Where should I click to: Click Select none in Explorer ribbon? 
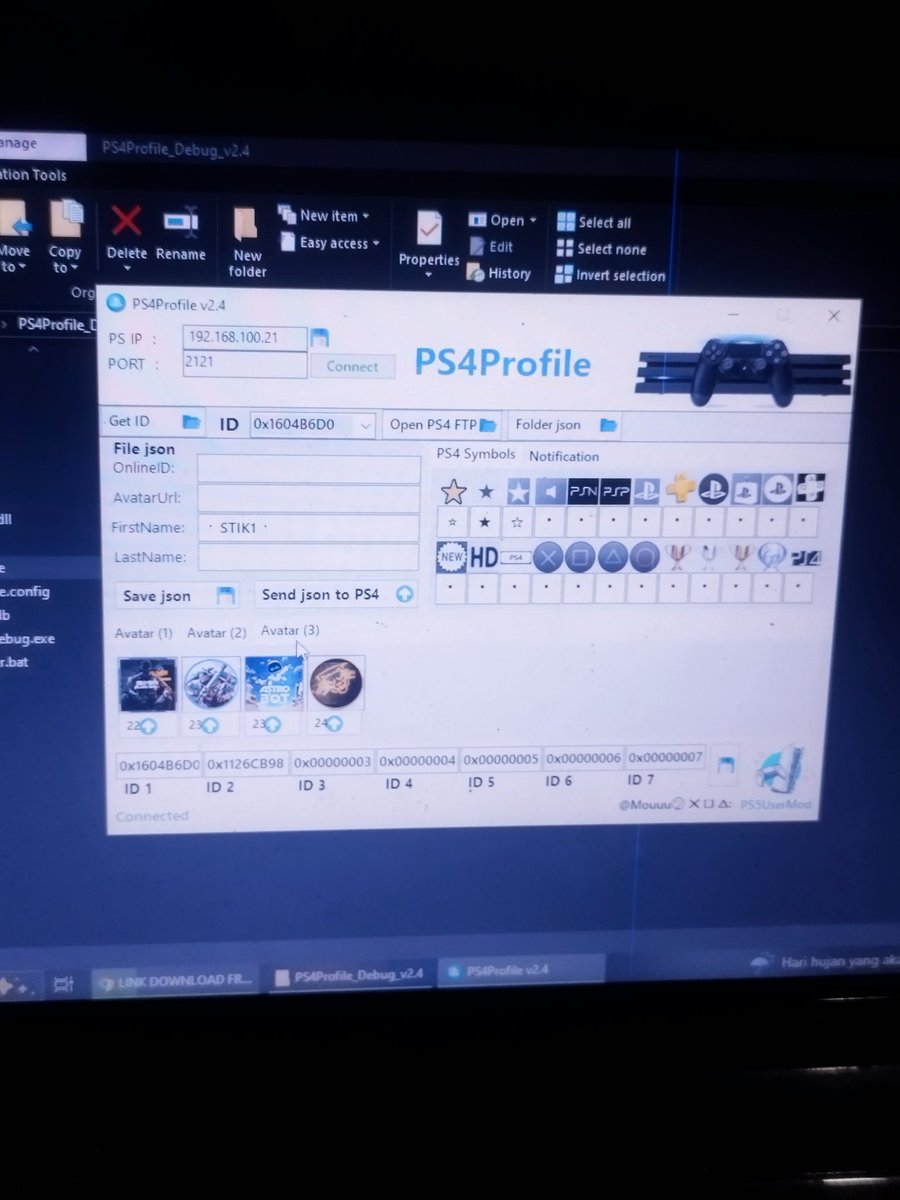click(x=602, y=249)
